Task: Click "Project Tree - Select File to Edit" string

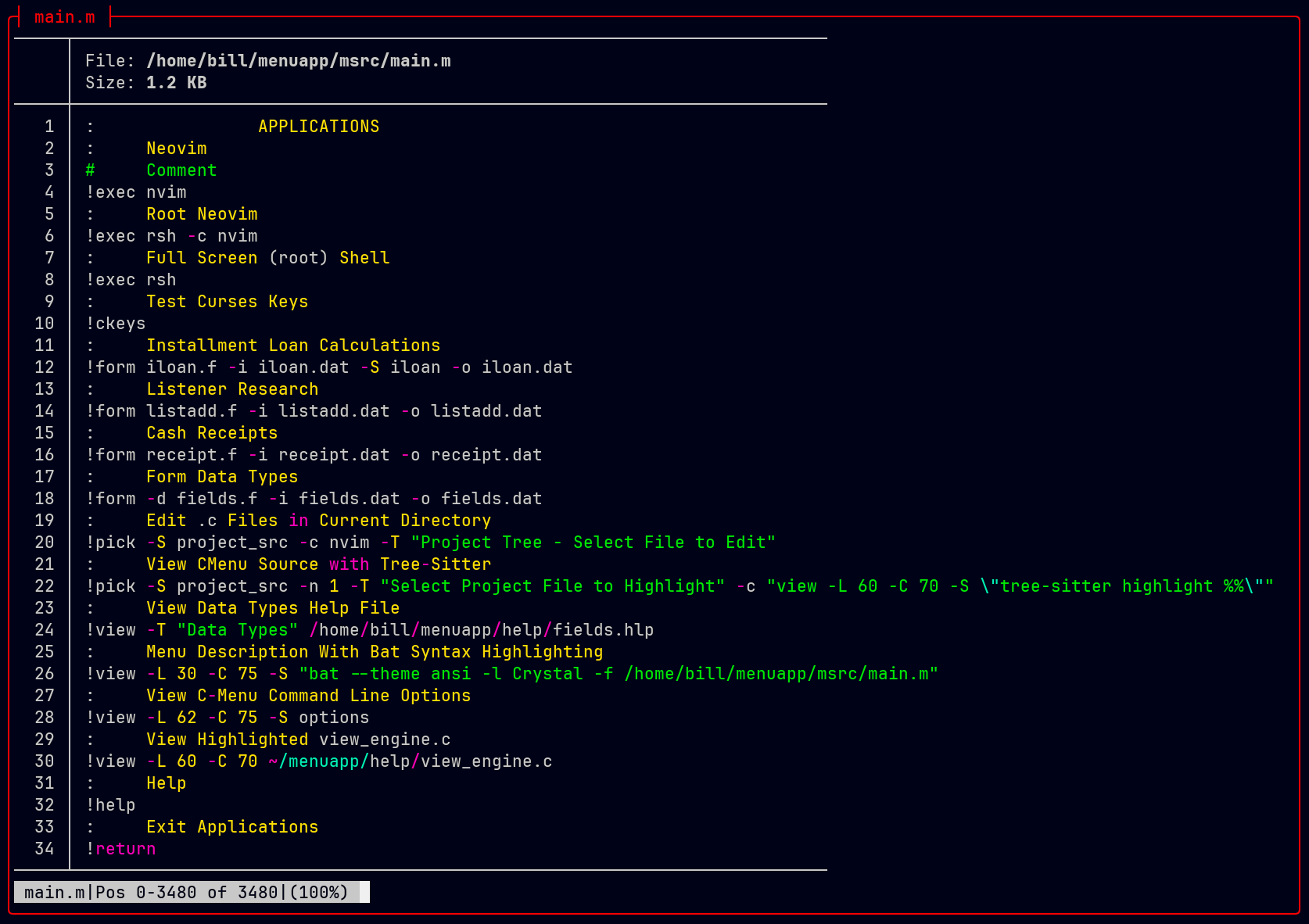Action: click(593, 543)
